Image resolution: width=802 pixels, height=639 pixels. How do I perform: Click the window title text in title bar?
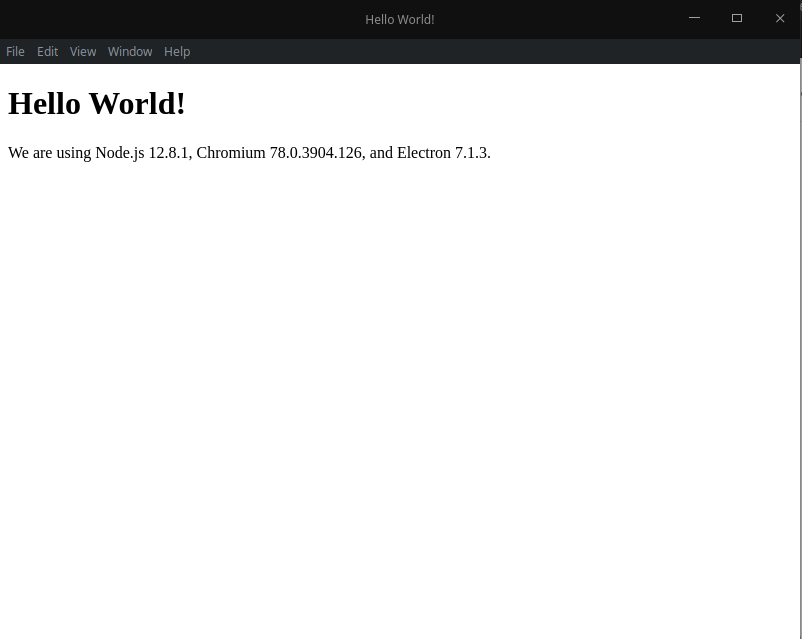[x=399, y=19]
